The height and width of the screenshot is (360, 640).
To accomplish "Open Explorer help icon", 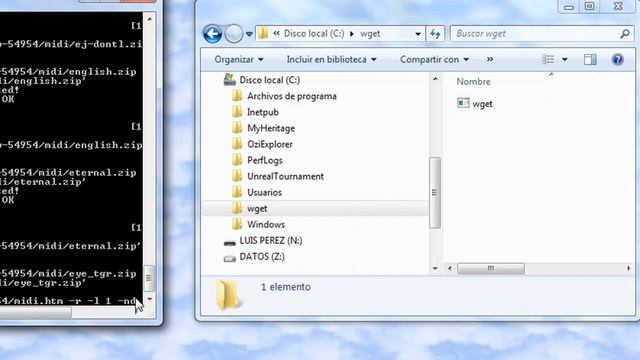I will click(618, 60).
